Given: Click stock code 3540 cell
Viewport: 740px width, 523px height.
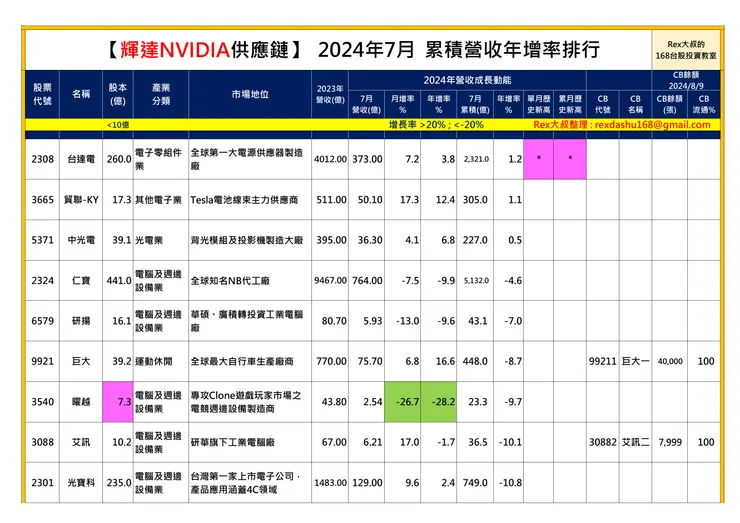Looking at the screenshot, I should coord(42,402).
